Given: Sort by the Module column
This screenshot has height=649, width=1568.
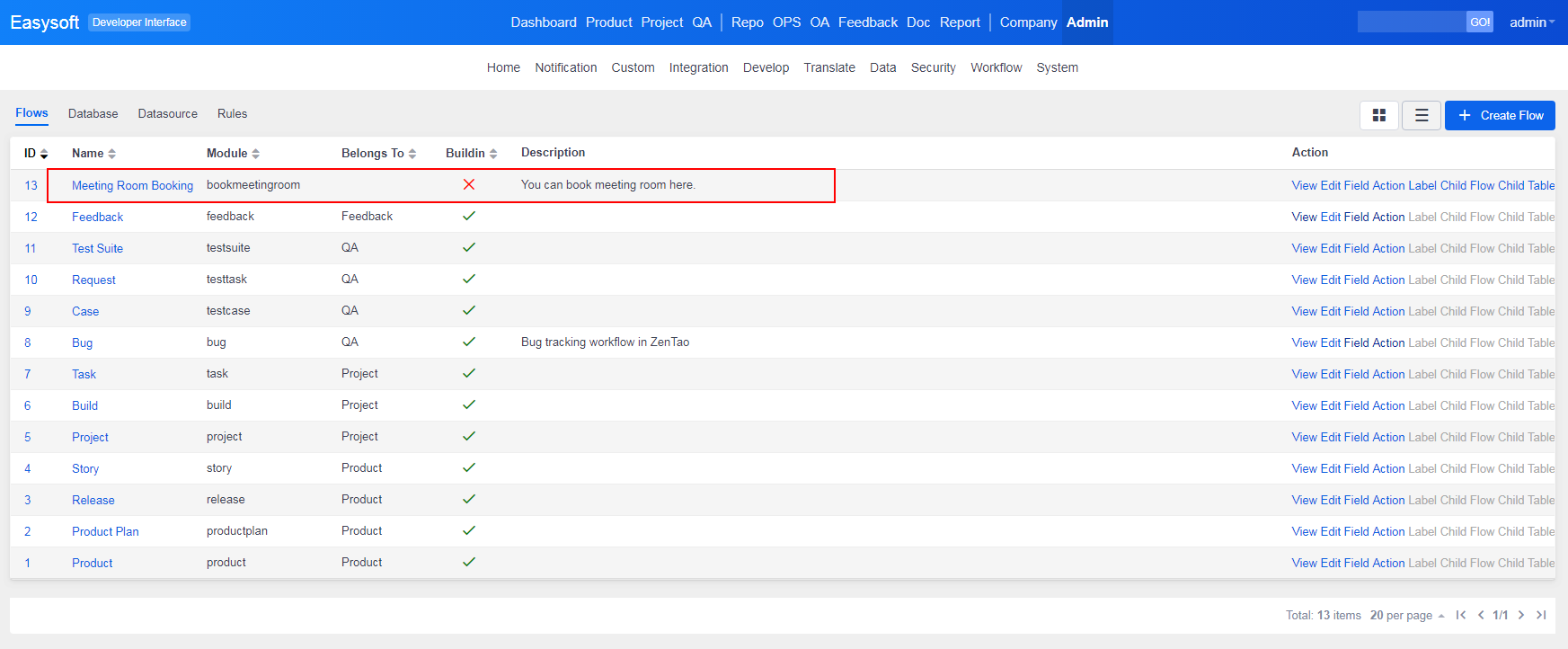Looking at the screenshot, I should [x=233, y=154].
